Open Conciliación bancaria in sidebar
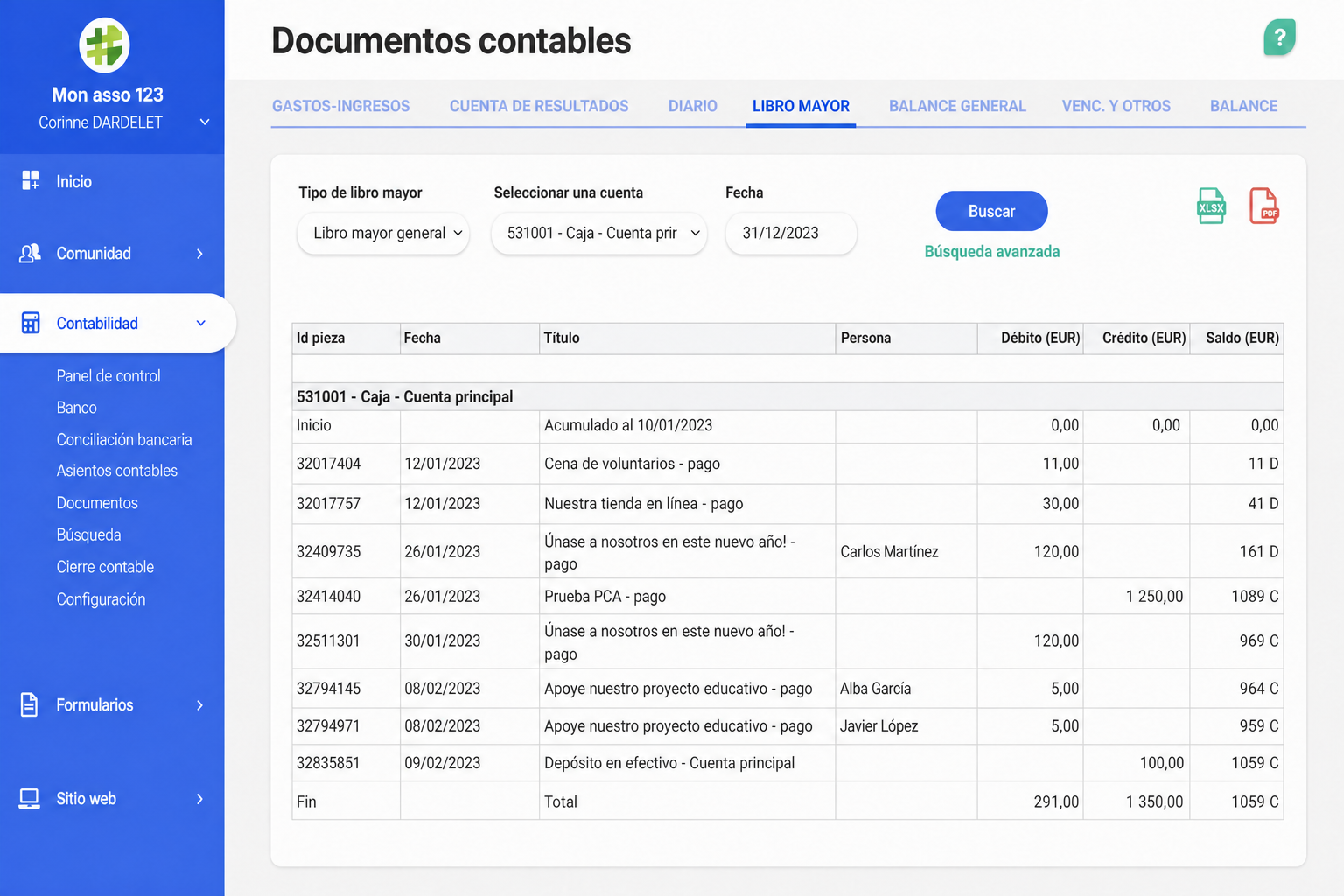Viewport: 1344px width, 896px height. click(x=124, y=440)
